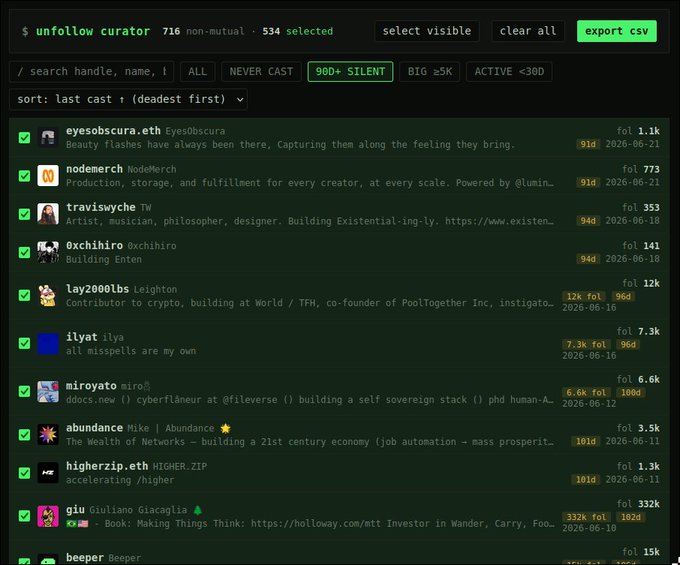Click the 7.3k fol badge
Image resolution: width=680 pixels, height=565 pixels.
[x=586, y=345]
